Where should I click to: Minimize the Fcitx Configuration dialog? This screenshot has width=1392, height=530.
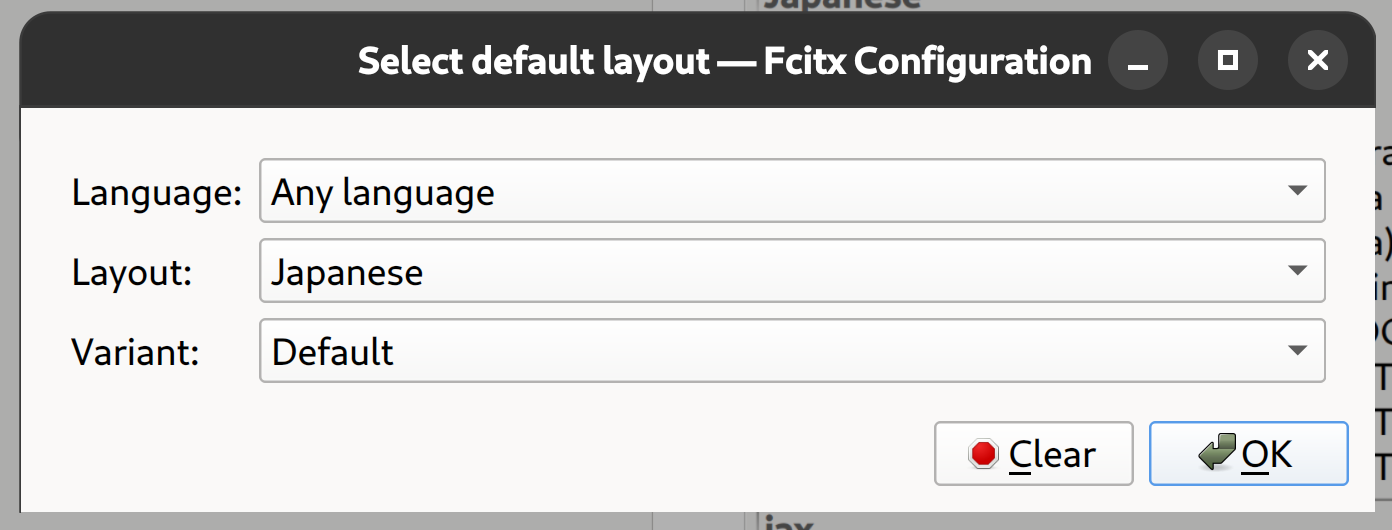click(1137, 62)
